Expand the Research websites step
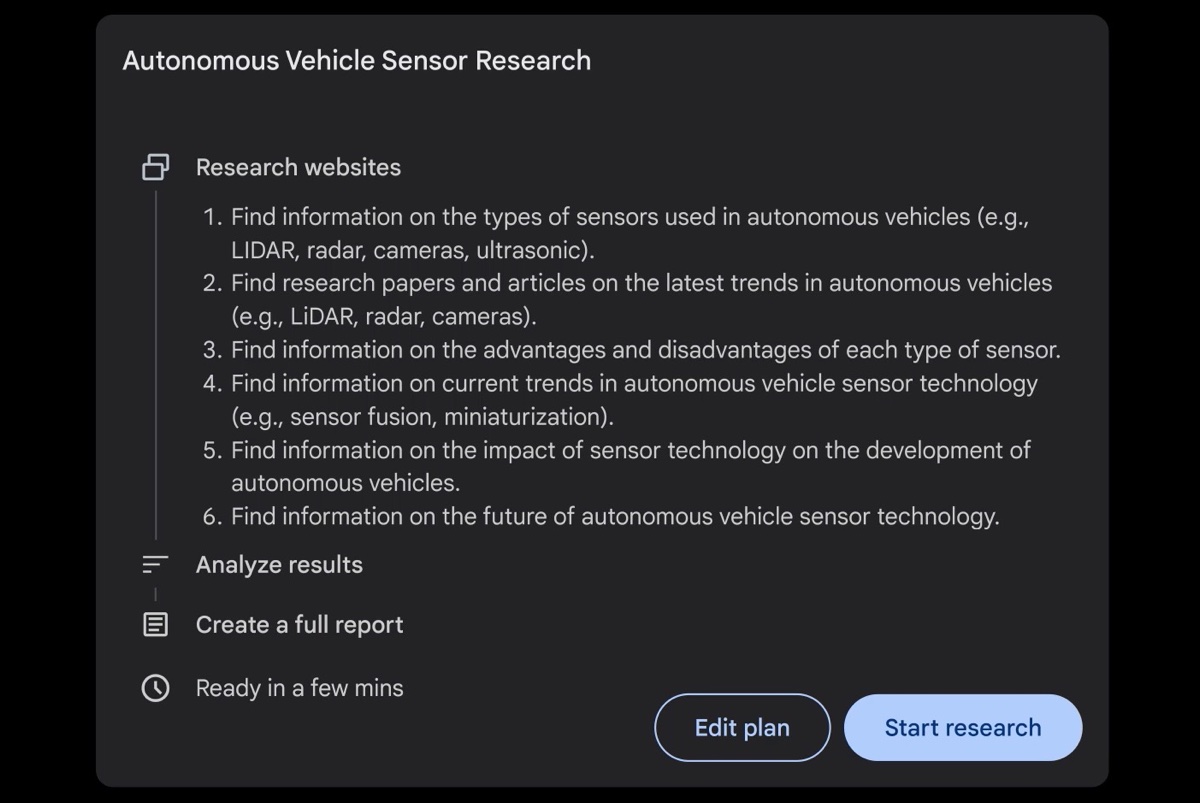The width and height of the screenshot is (1200, 803). 298,167
